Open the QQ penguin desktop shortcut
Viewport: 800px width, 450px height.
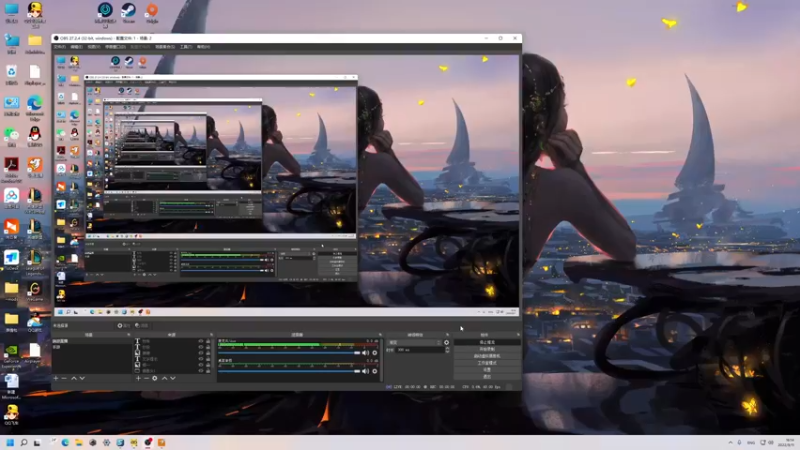[x=35, y=137]
